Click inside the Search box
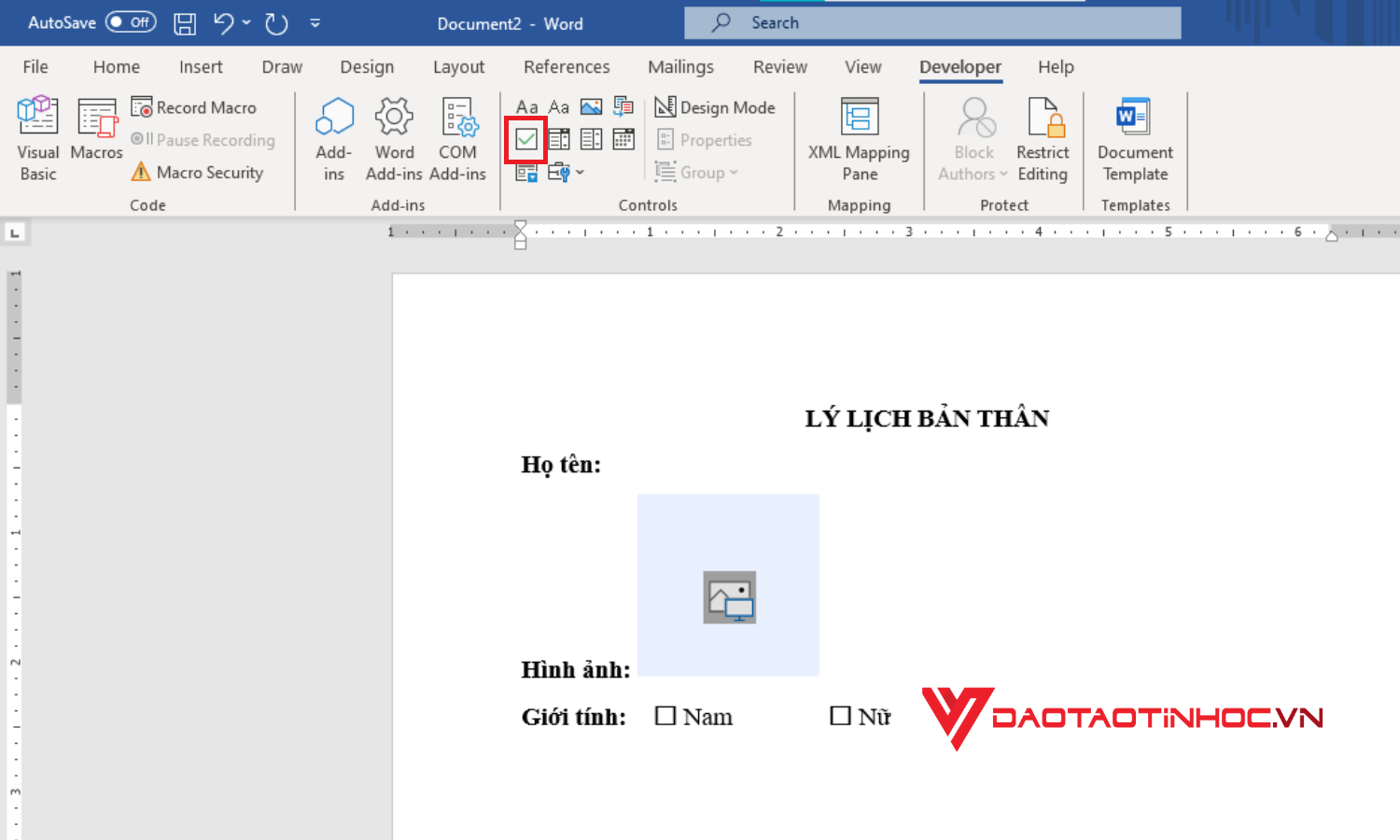Viewport: 1400px width, 840px height. pos(933,21)
